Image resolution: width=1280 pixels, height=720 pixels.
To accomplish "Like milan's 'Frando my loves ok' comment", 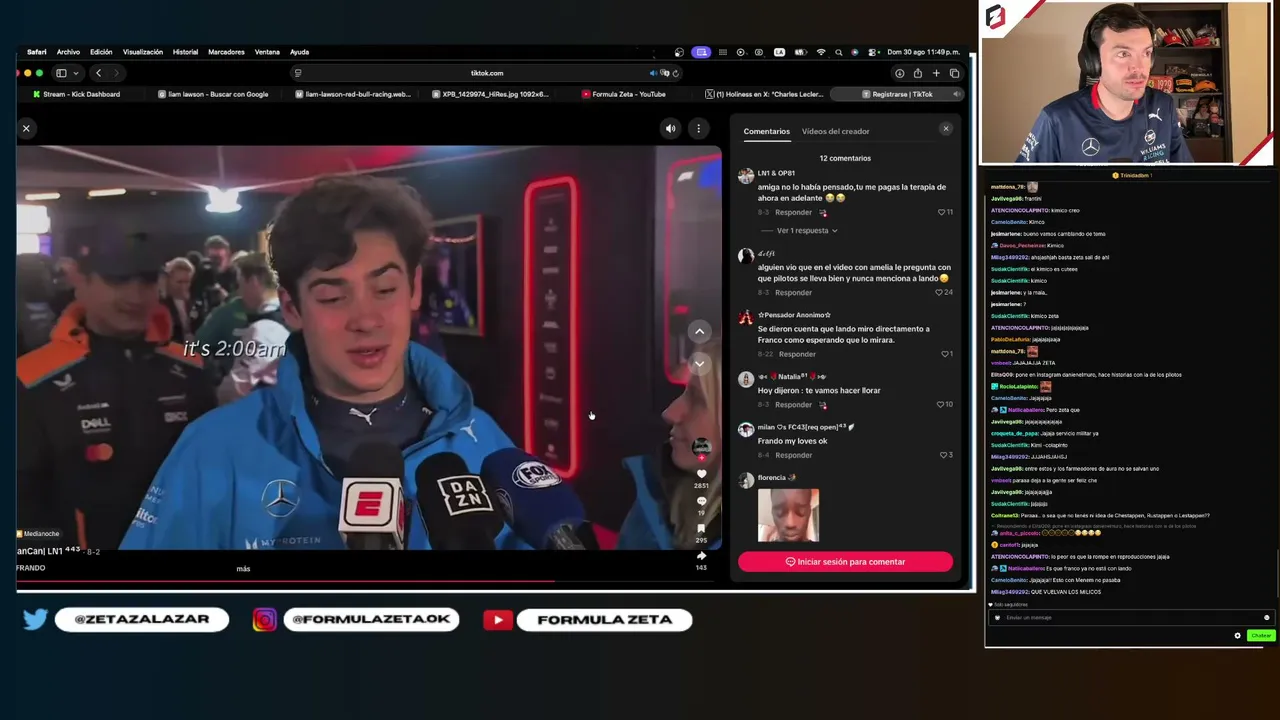I will (x=943, y=455).
